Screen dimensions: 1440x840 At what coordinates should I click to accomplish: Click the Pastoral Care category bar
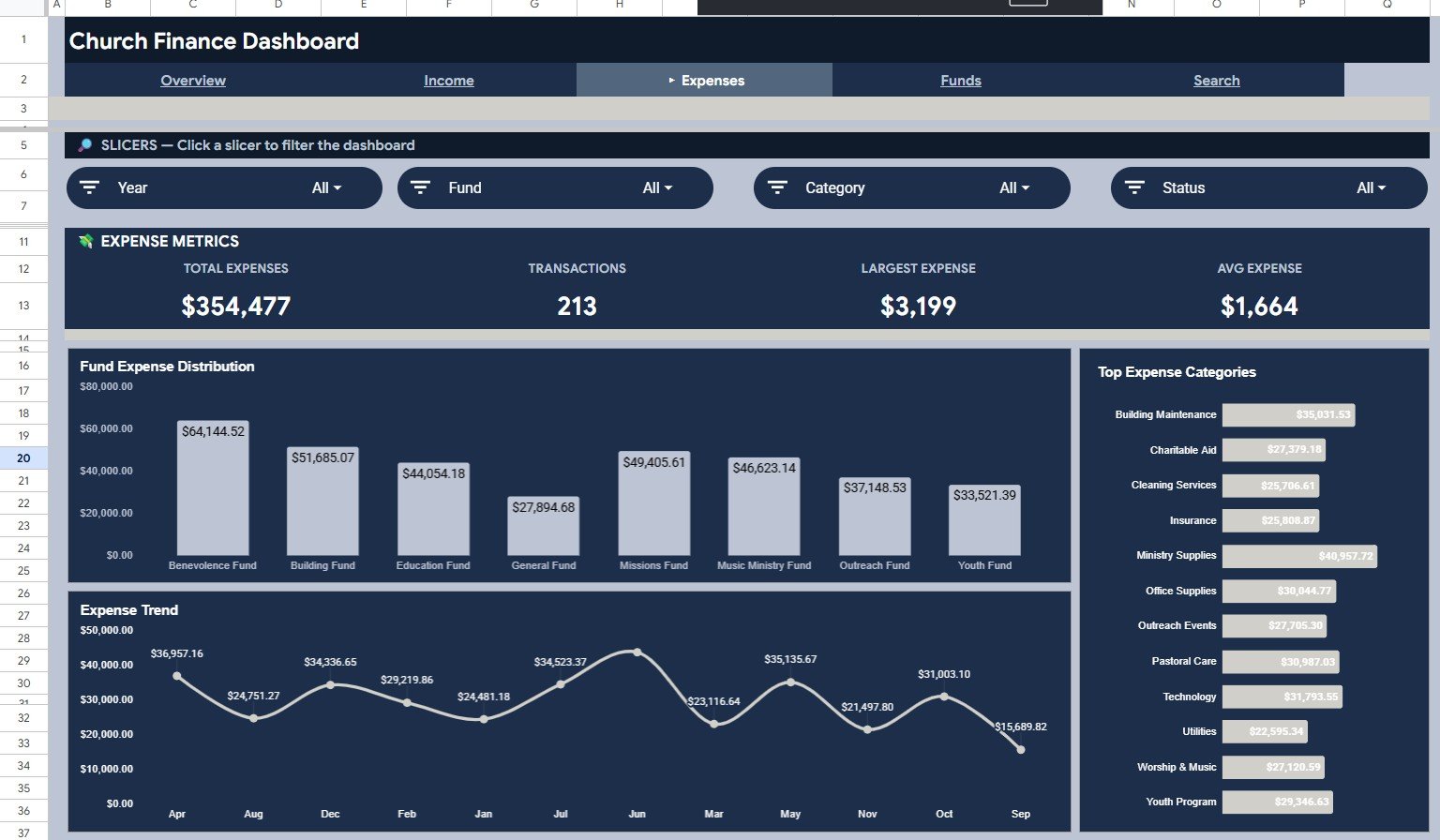(x=1281, y=662)
